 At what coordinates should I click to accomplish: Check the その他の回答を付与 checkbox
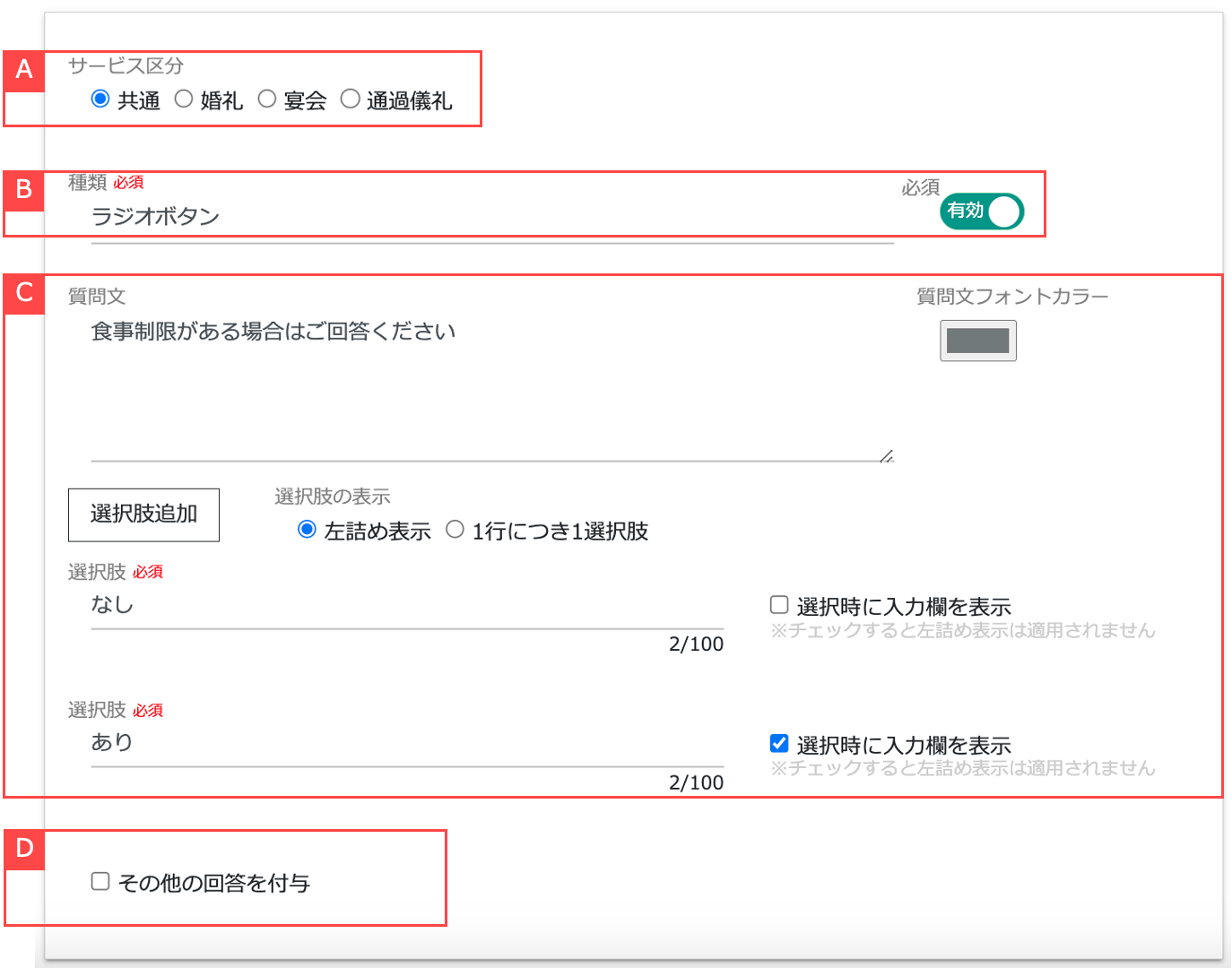point(100,882)
